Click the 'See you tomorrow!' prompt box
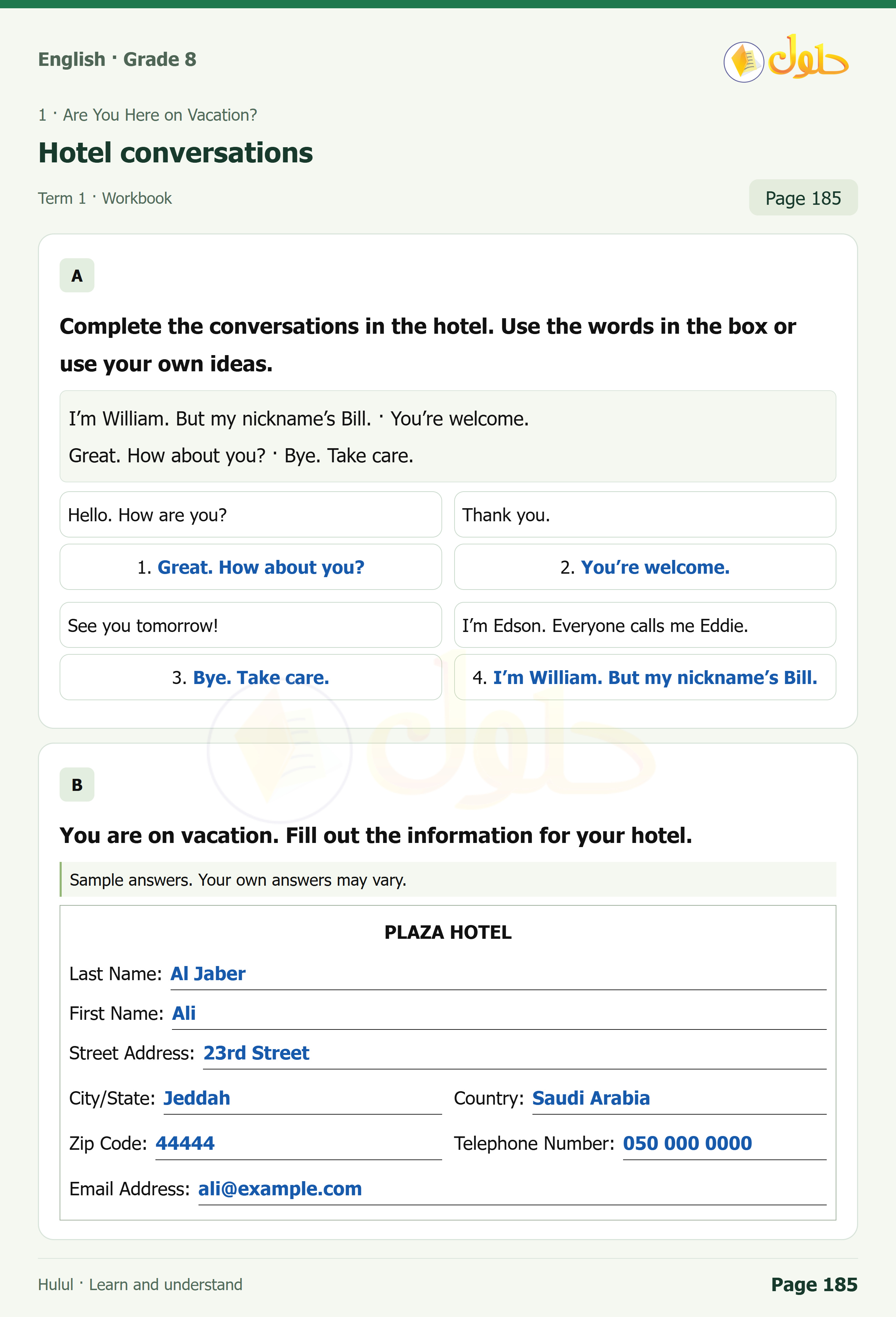Viewport: 896px width, 1317px height. [x=250, y=625]
